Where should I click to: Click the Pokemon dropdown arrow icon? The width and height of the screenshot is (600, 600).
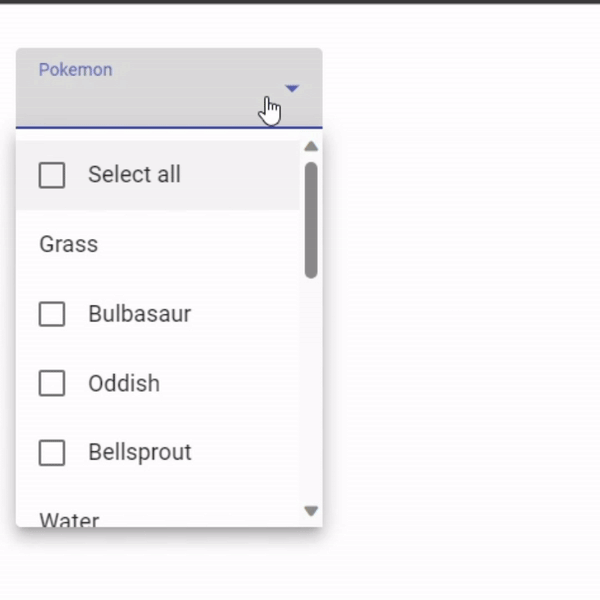click(x=292, y=88)
